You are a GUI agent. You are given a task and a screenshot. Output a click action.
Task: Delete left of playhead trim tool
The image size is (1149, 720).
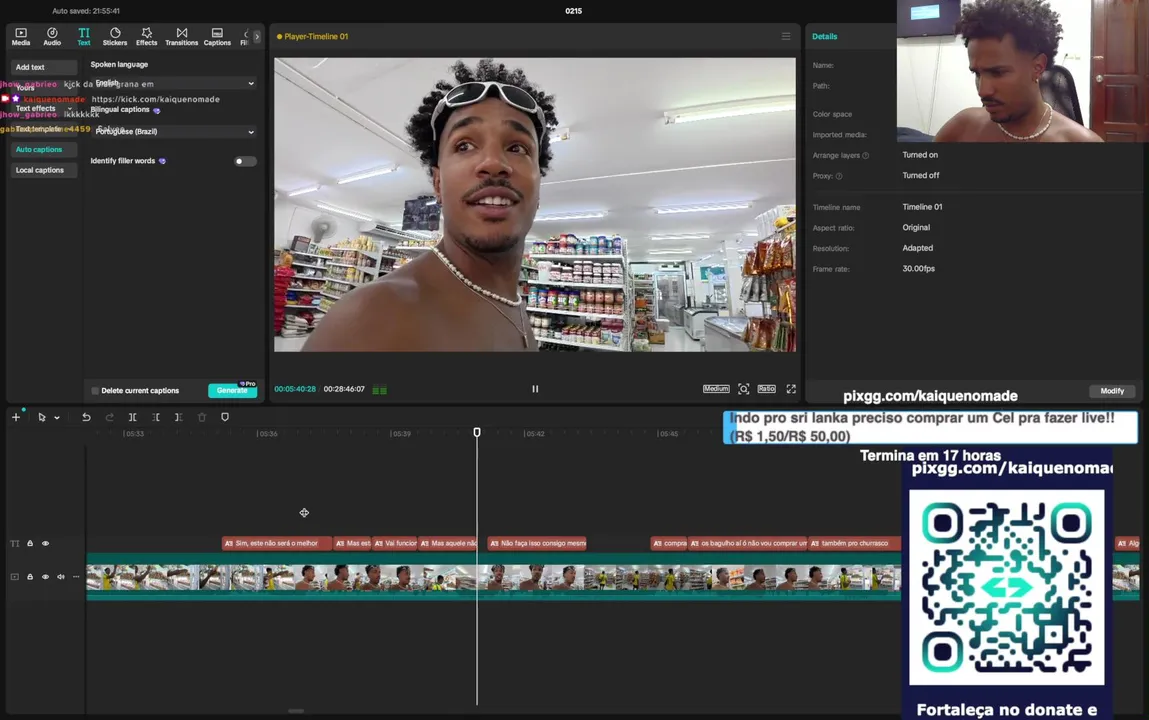tap(156, 417)
